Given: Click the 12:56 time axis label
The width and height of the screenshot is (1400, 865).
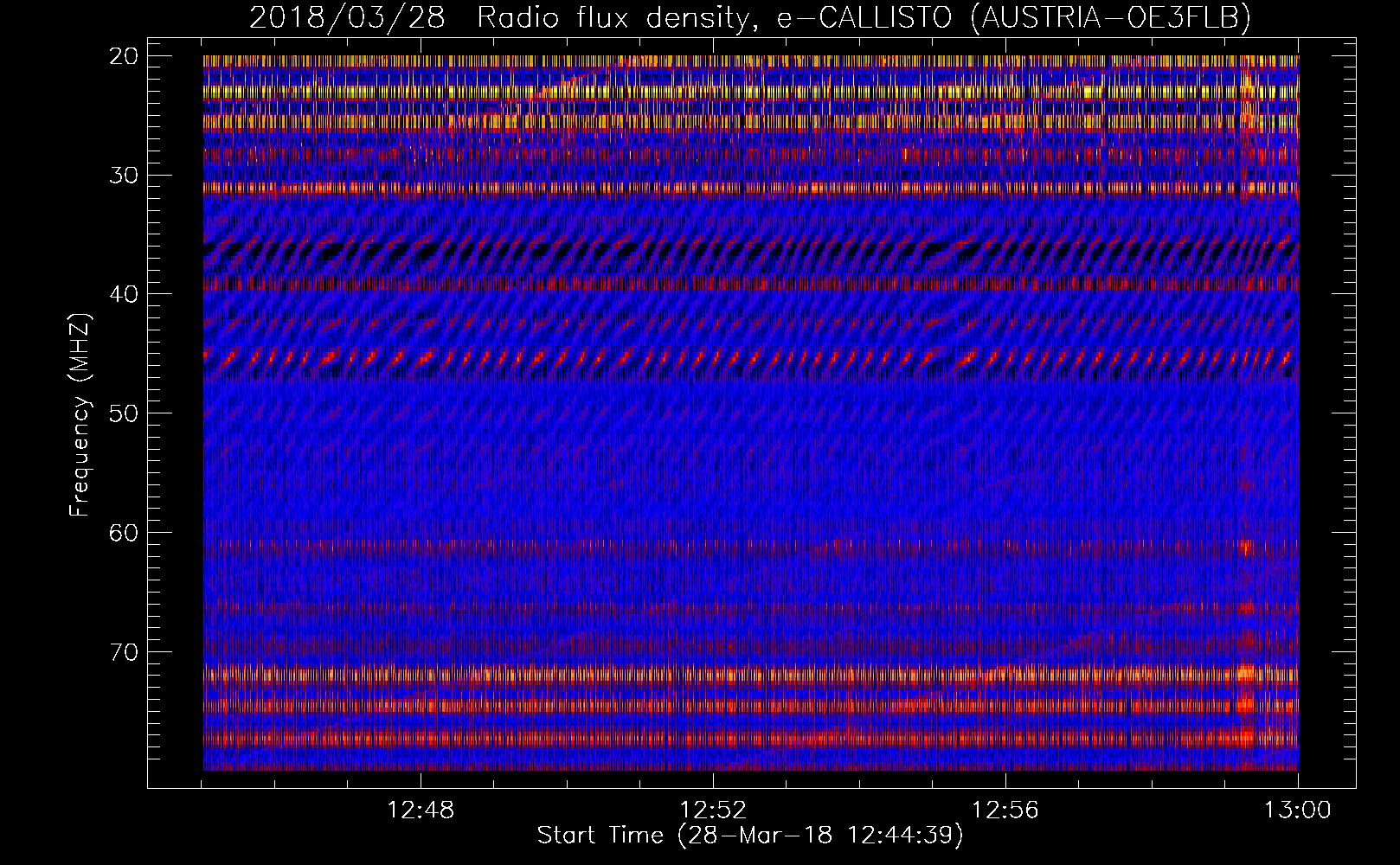Looking at the screenshot, I should [x=1005, y=811].
